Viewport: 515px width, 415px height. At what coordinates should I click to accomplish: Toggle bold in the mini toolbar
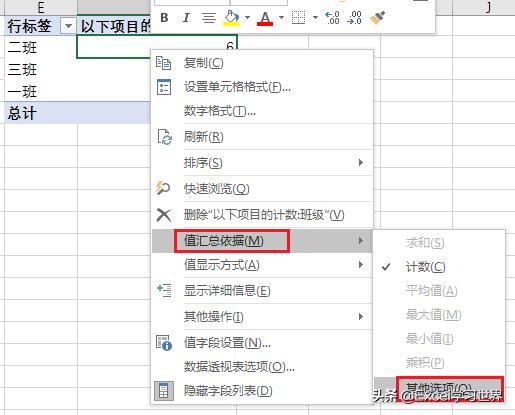[164, 17]
